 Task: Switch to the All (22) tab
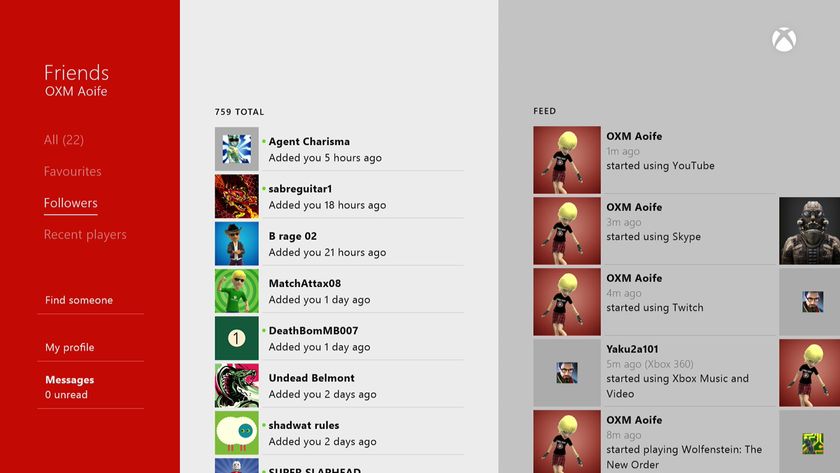[x=64, y=140]
